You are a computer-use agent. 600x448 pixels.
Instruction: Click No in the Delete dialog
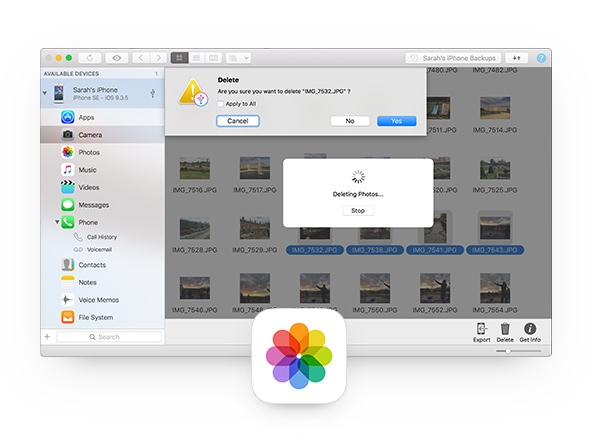click(350, 121)
